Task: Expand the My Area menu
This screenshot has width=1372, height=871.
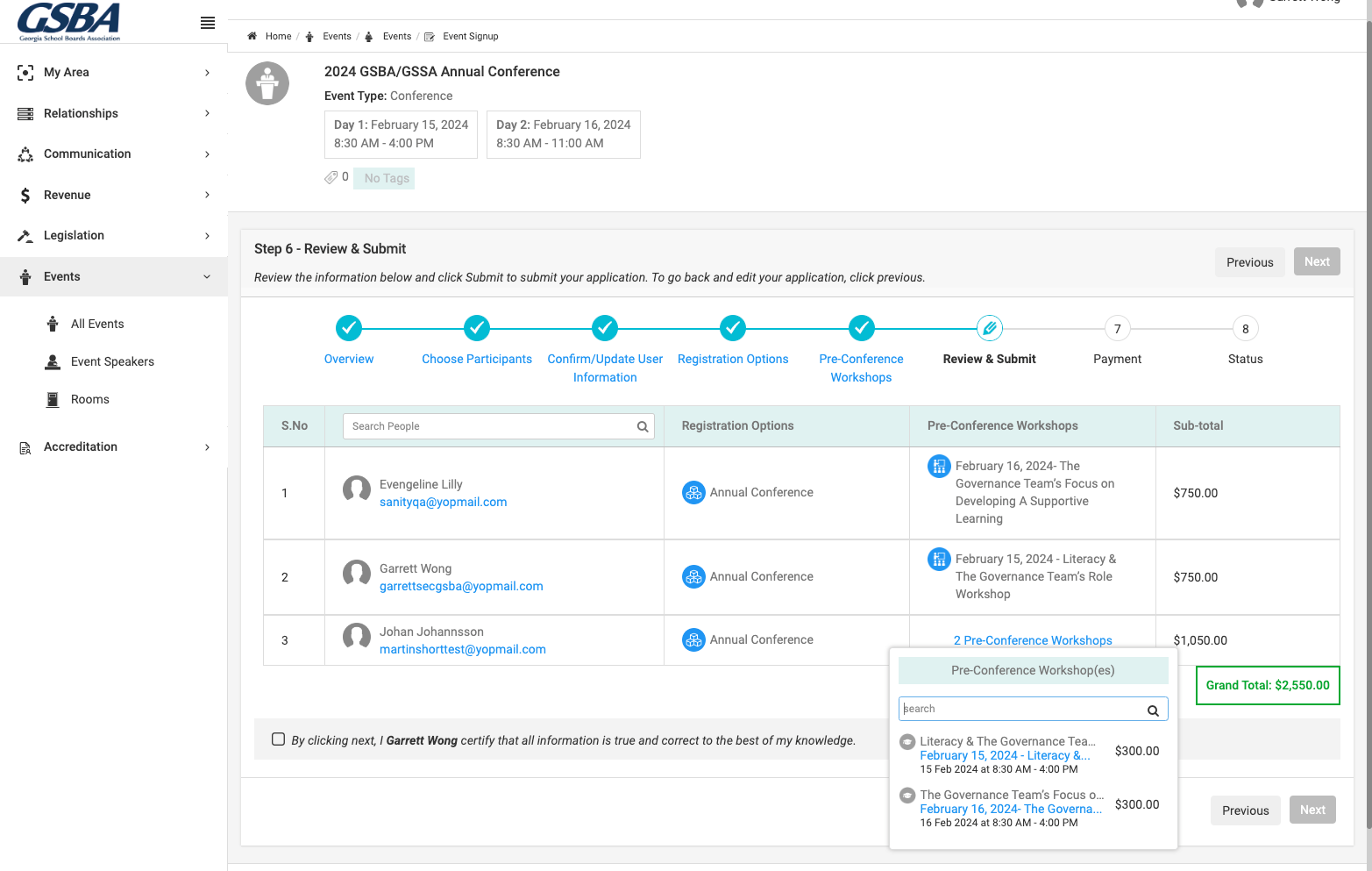Action: tap(114, 73)
